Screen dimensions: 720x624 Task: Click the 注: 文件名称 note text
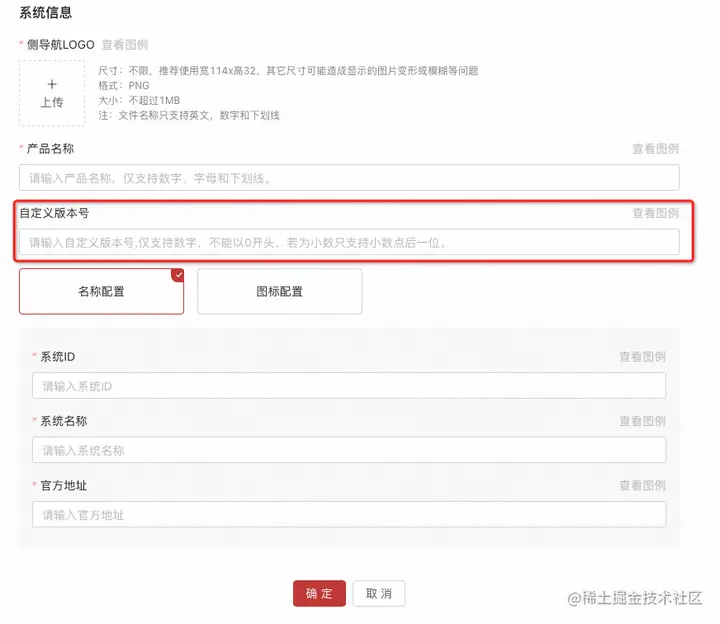pos(189,115)
